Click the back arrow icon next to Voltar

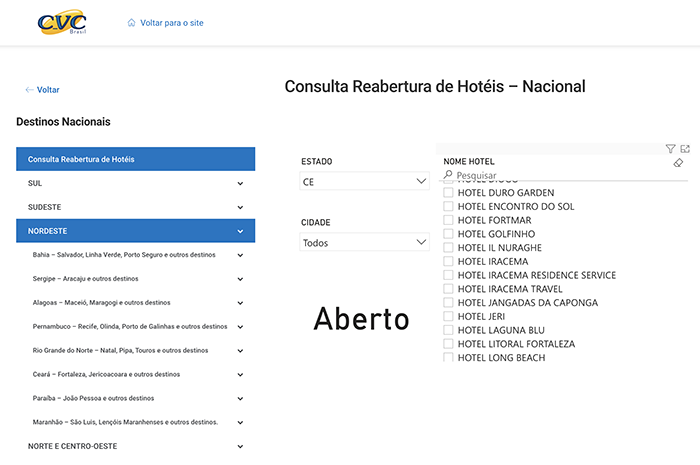pos(29,90)
